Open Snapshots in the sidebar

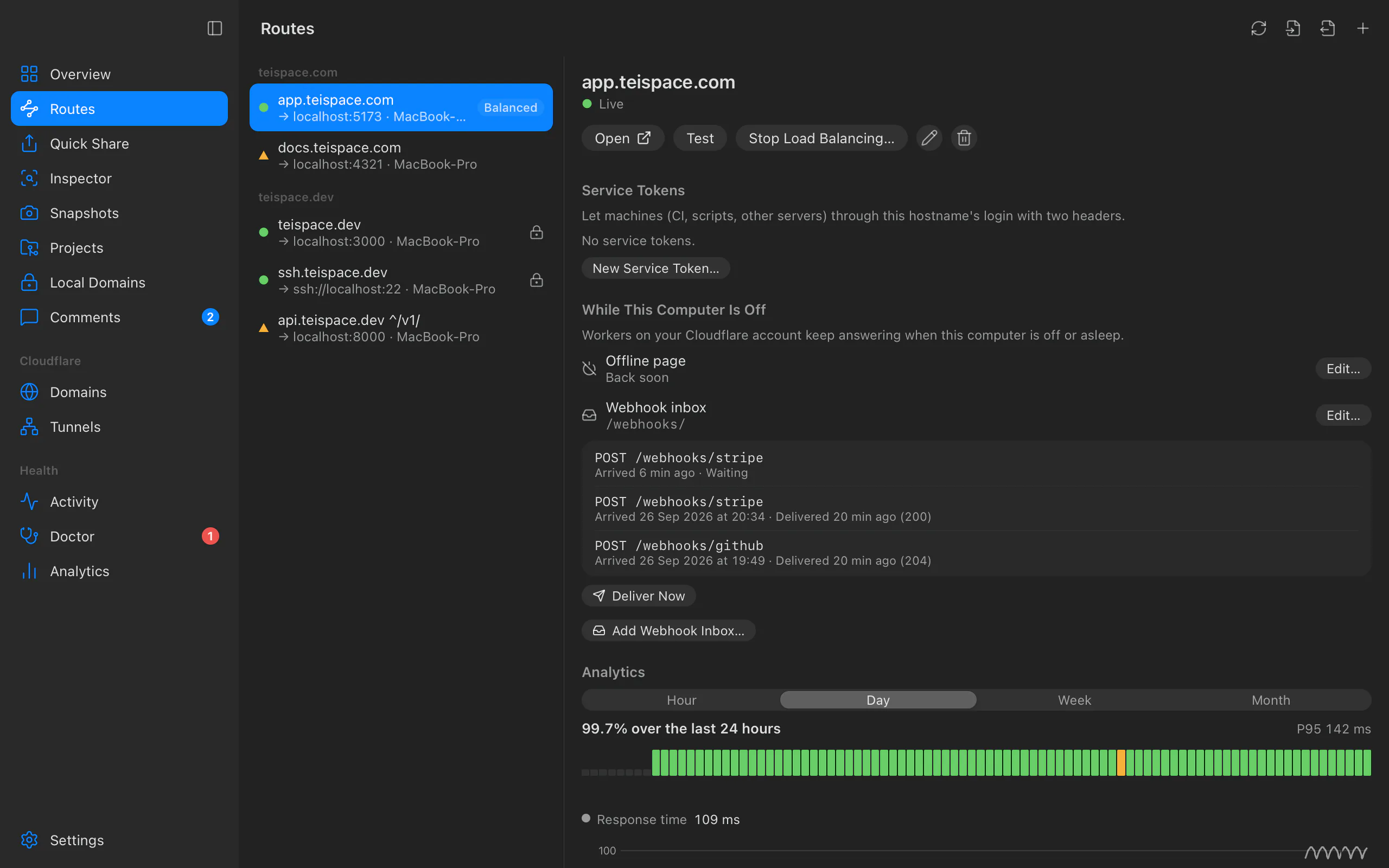coord(119,213)
